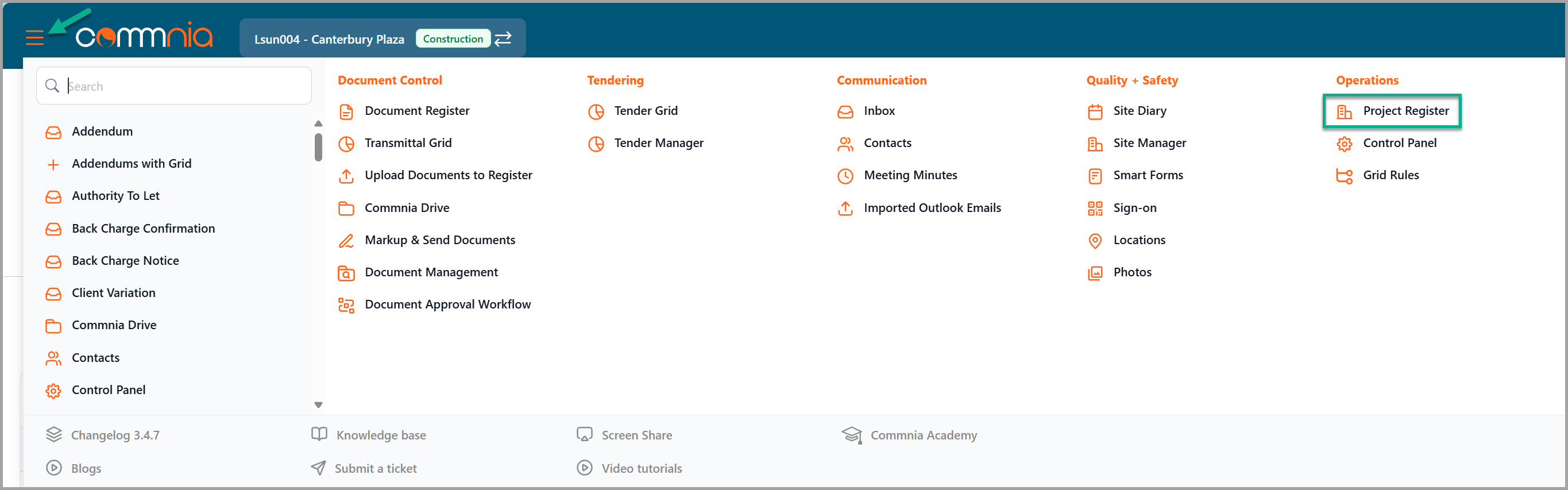Open Project Register under Operations
This screenshot has width=1568, height=490.
(x=1405, y=111)
